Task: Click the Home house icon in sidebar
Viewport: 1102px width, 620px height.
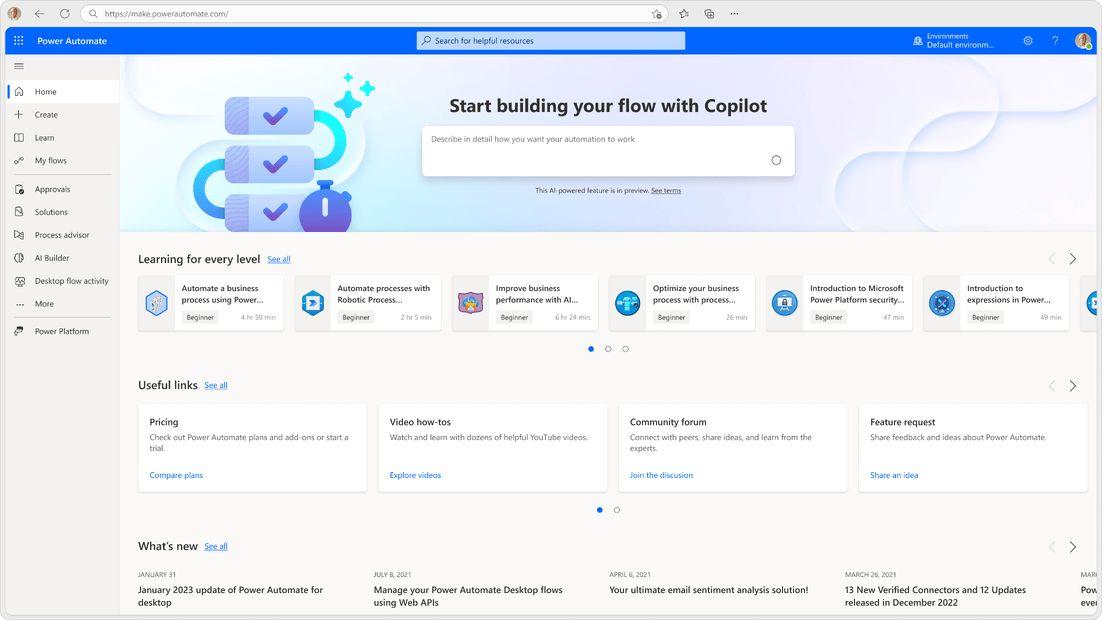Action: pyautogui.click(x=19, y=91)
